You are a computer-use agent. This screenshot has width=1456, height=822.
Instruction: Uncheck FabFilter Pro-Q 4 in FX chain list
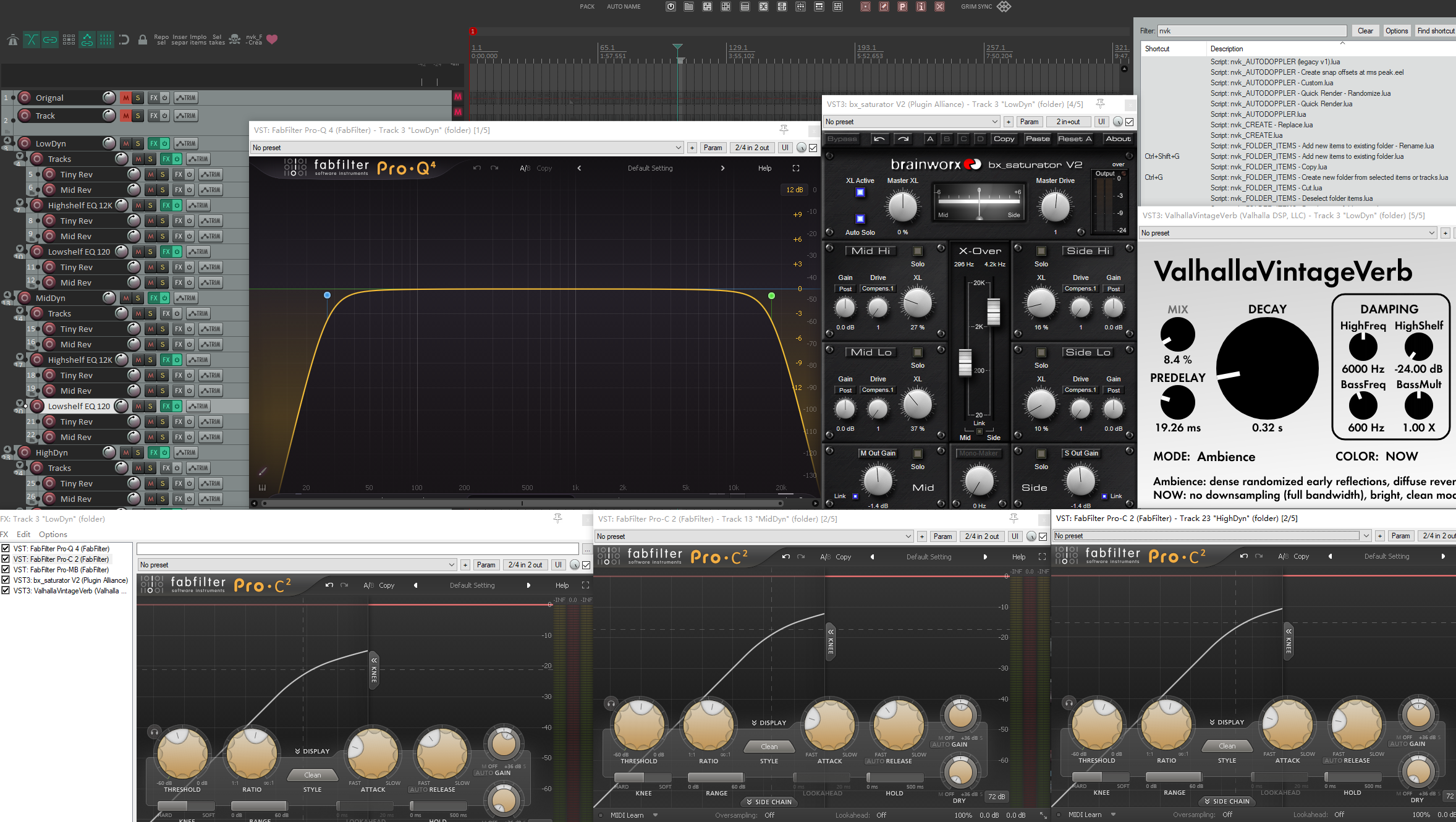(6, 548)
